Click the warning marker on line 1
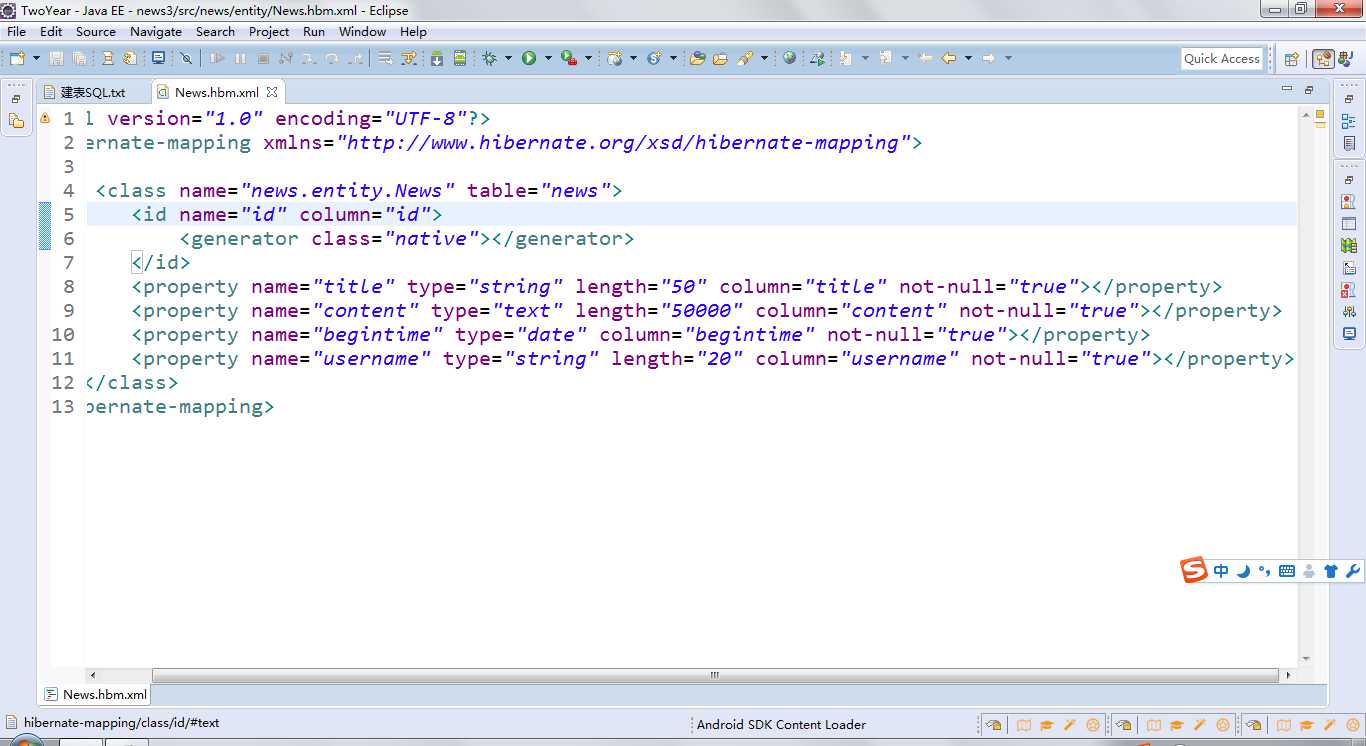 (x=45, y=118)
